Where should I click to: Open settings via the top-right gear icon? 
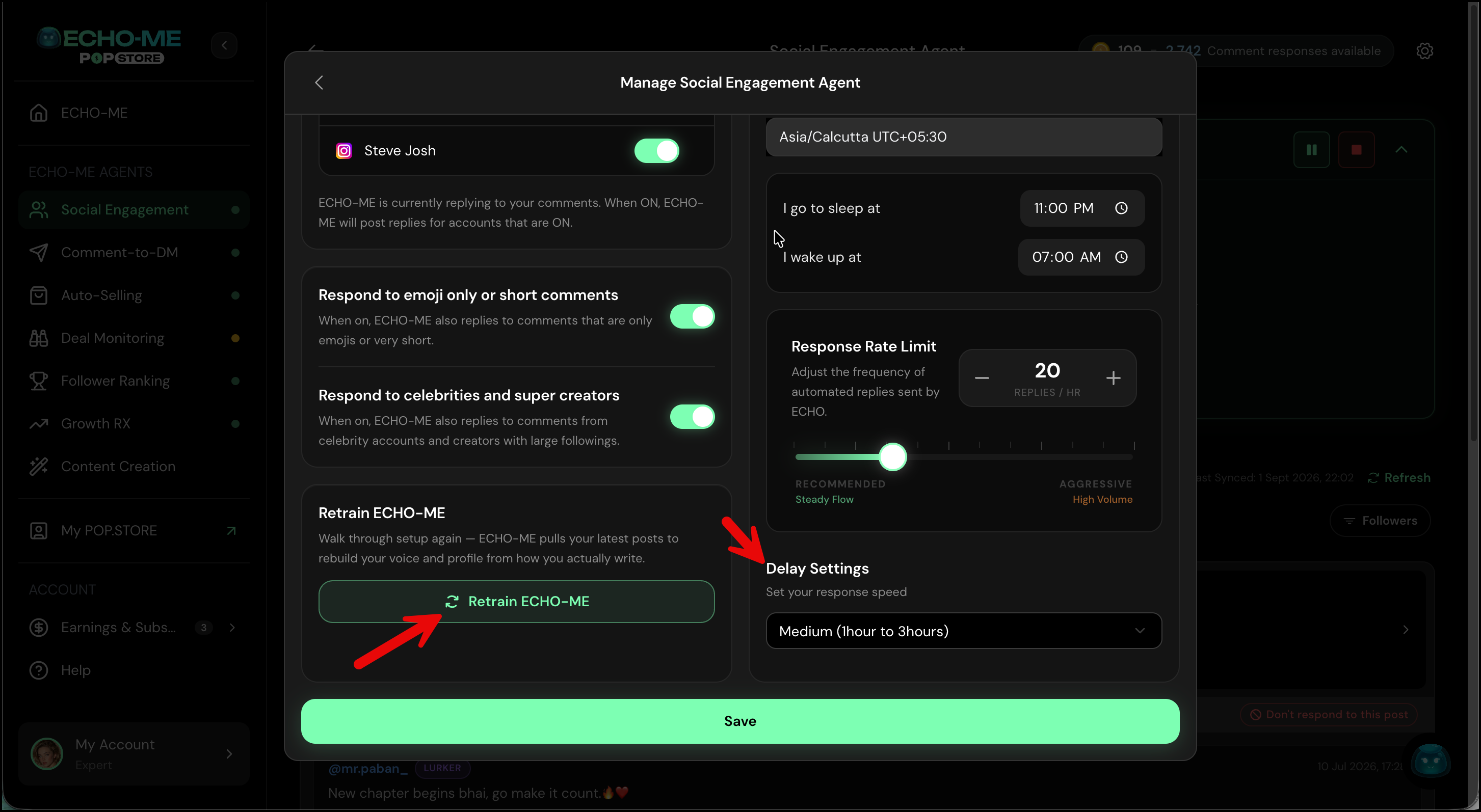pyautogui.click(x=1424, y=51)
